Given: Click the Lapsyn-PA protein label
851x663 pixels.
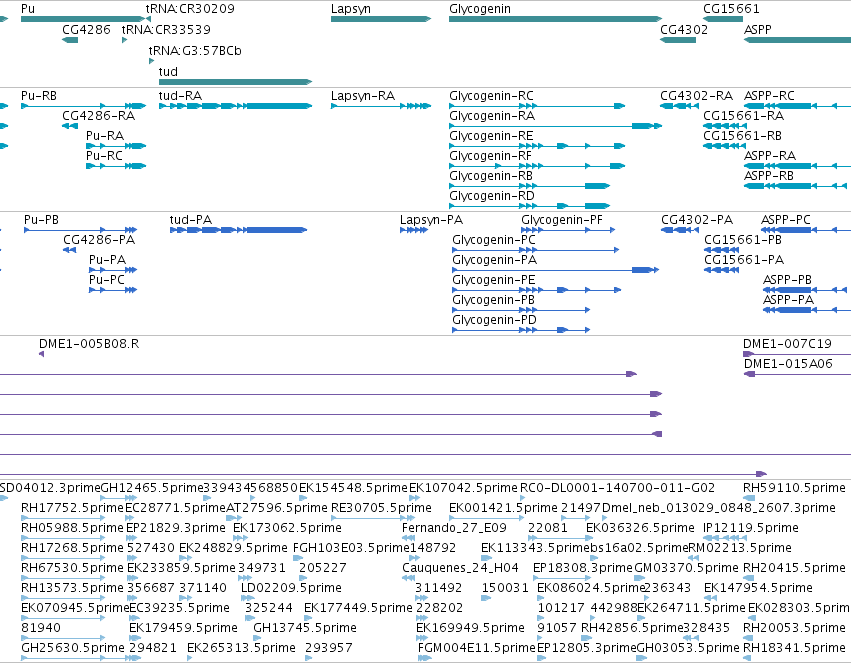Looking at the screenshot, I should coord(431,220).
